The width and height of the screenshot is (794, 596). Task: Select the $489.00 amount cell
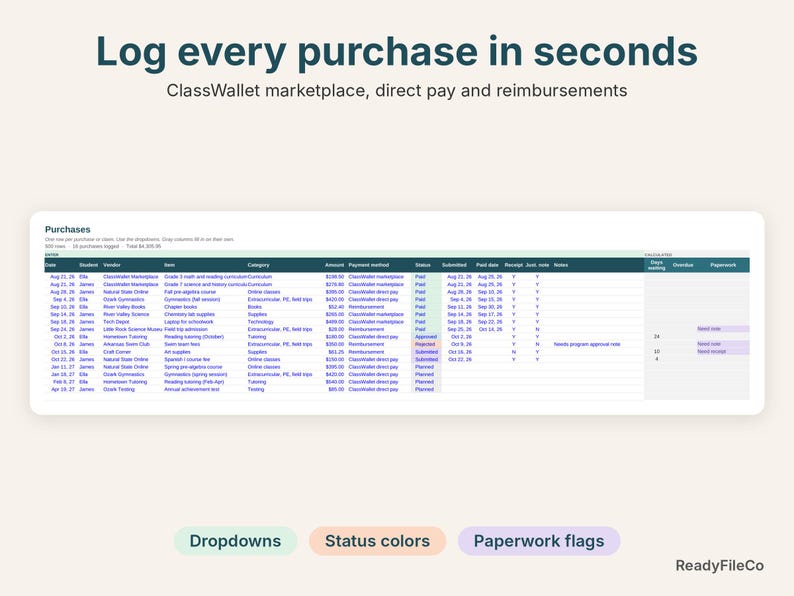pyautogui.click(x=335, y=322)
